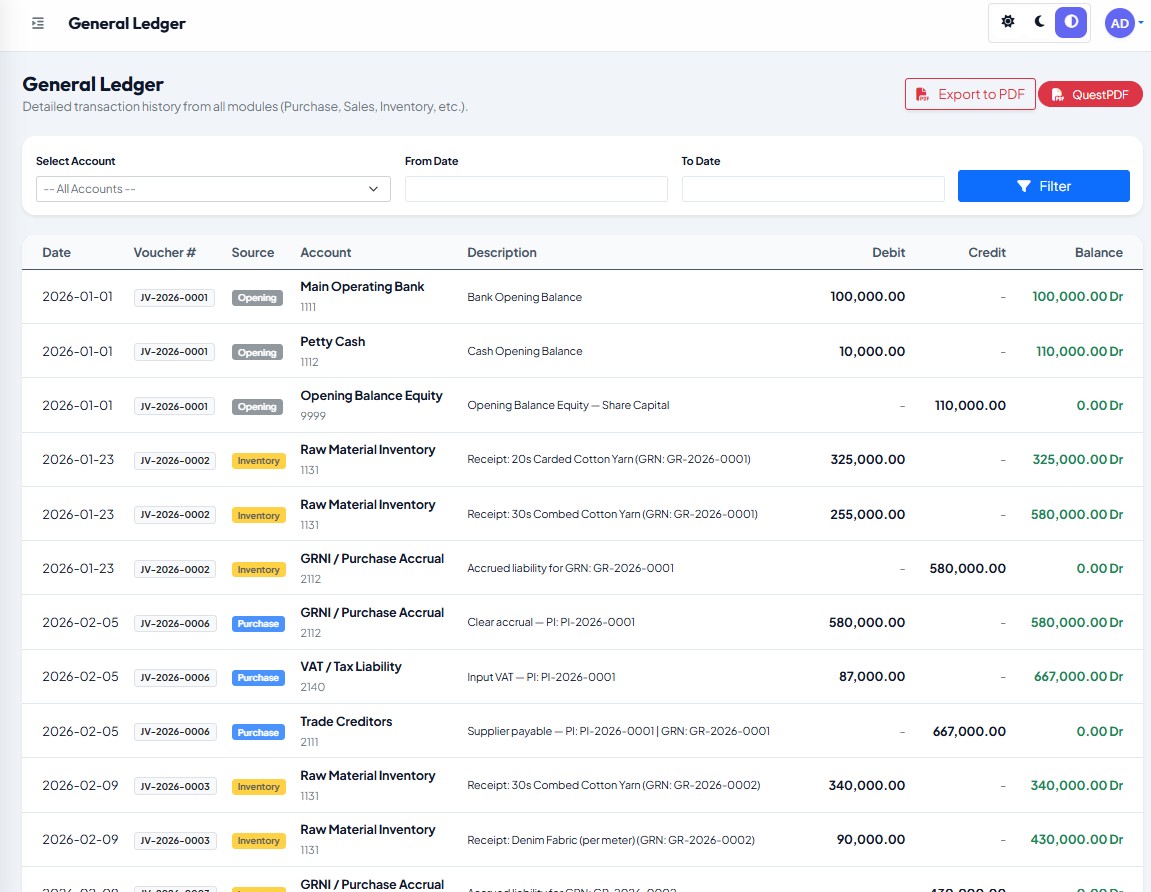Click the Export to PDF button

pyautogui.click(x=970, y=94)
